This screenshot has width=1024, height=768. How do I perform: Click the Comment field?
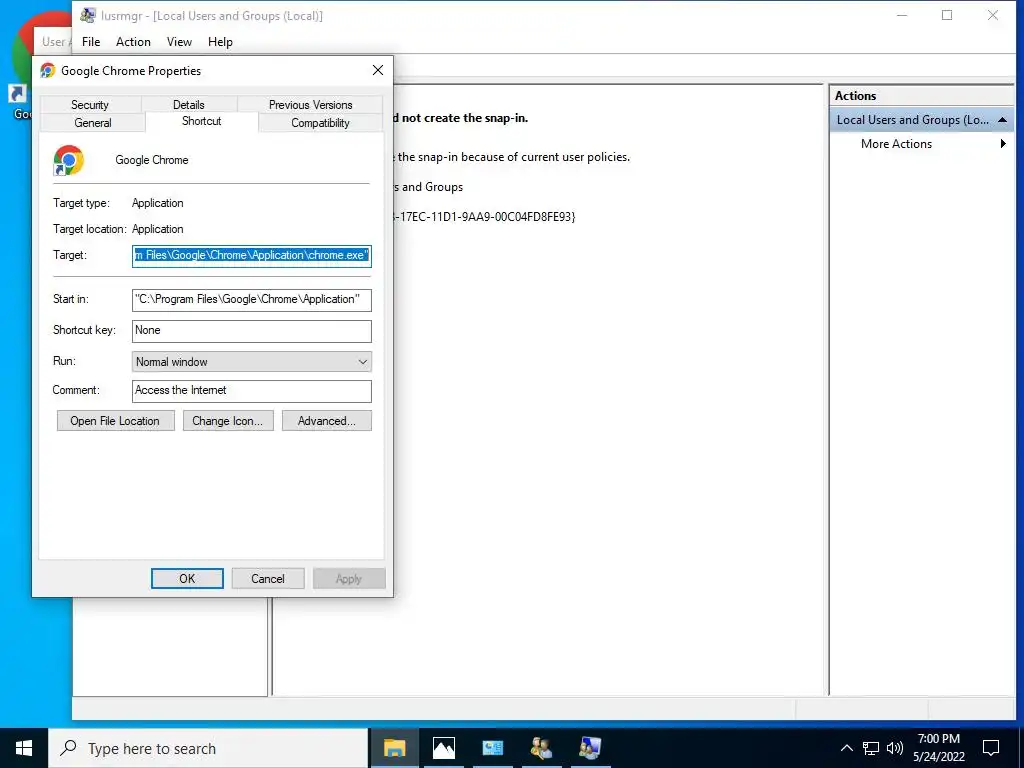click(251, 391)
